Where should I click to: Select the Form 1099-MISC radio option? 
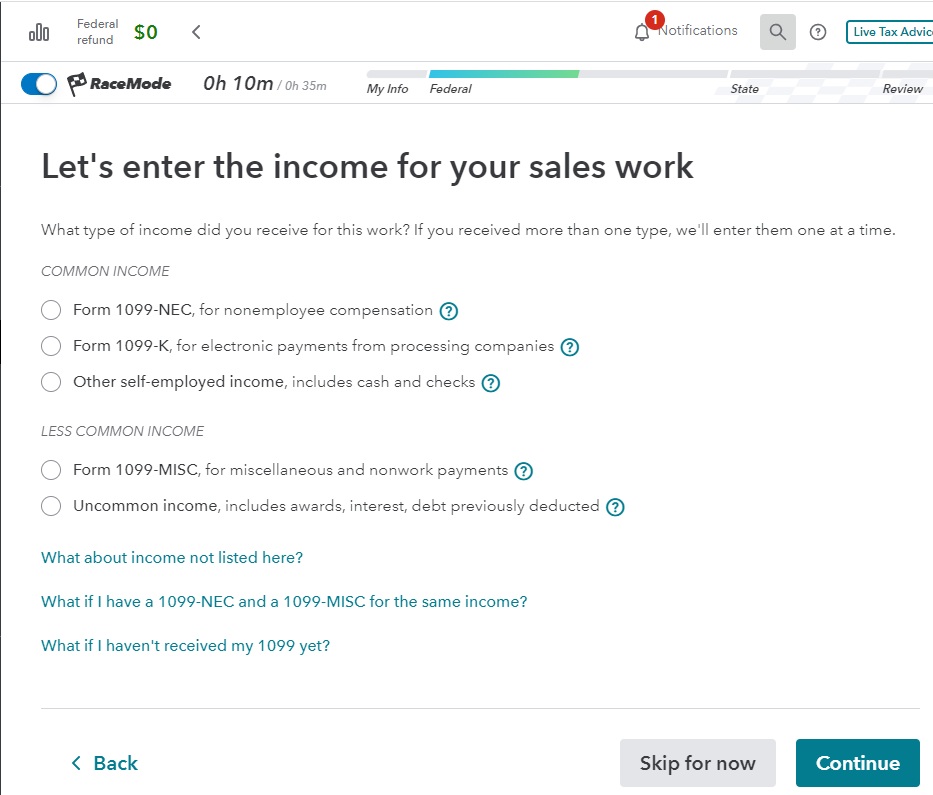click(51, 470)
